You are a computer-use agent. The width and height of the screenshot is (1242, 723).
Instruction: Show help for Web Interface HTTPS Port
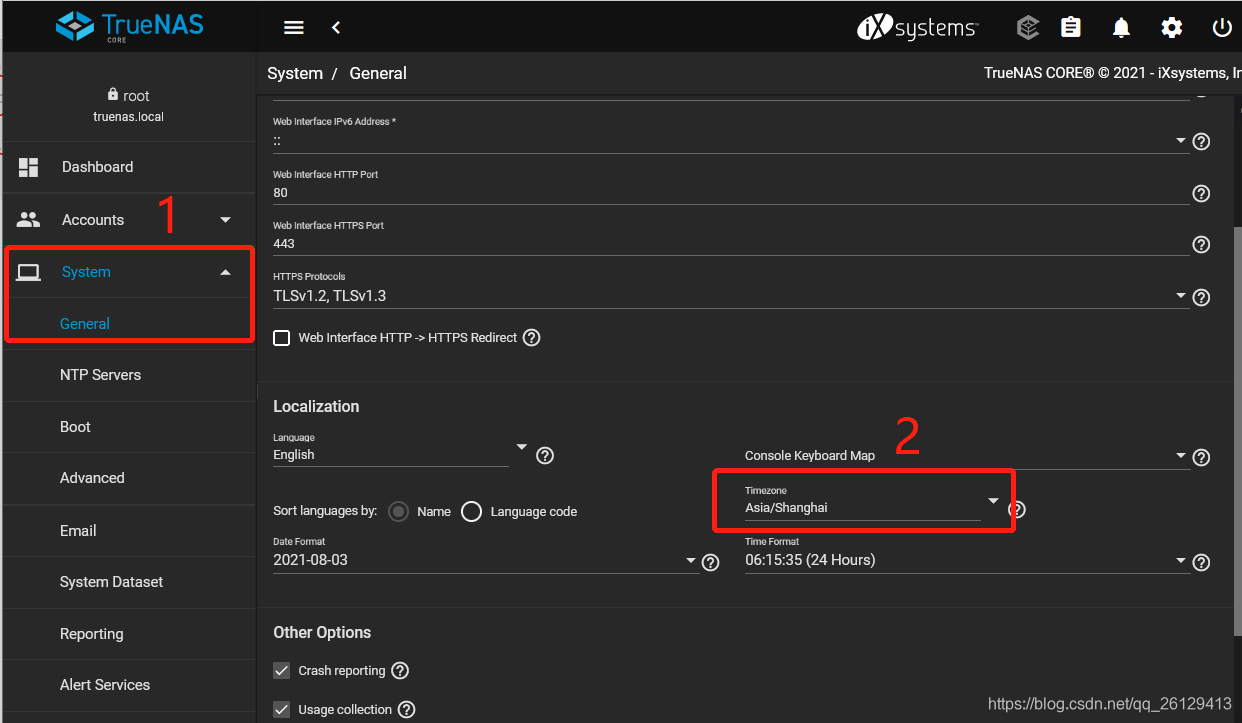tap(1202, 245)
